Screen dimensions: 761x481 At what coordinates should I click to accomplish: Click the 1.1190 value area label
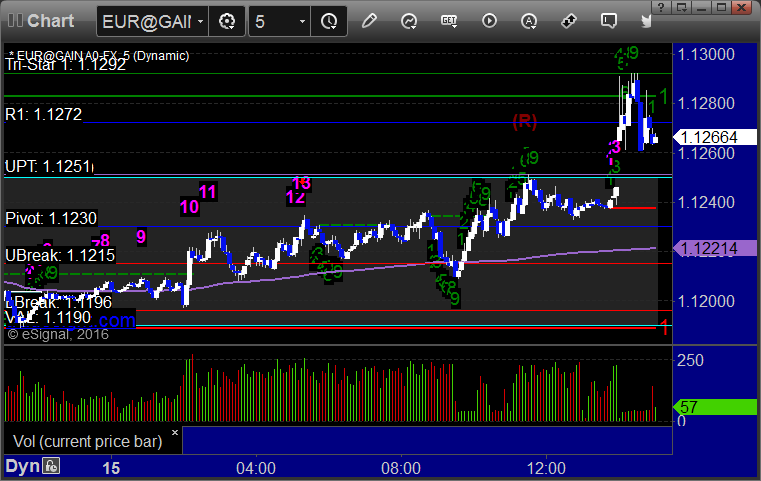[48, 318]
